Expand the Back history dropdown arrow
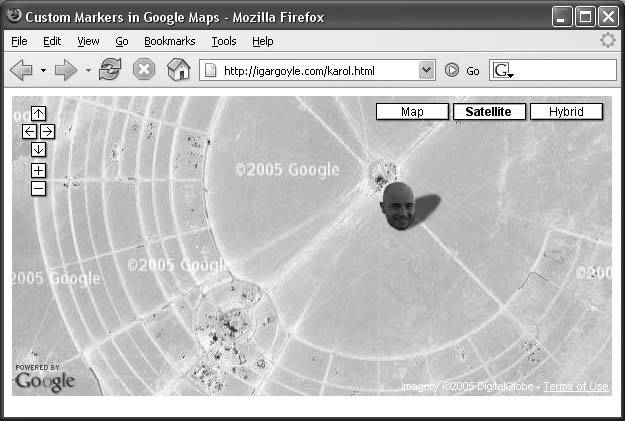Image resolution: width=625 pixels, height=421 pixels. (43, 71)
